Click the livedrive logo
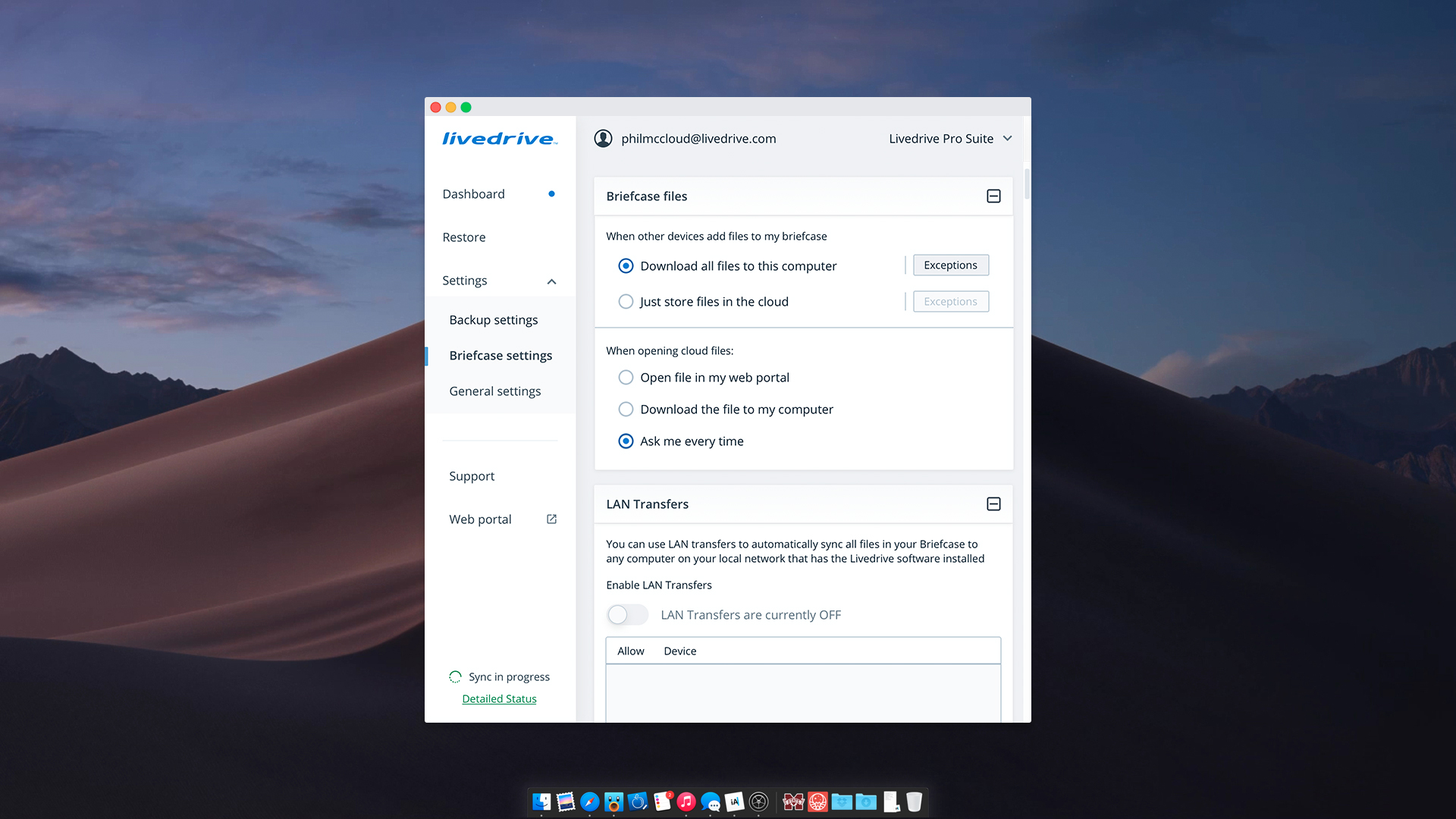The width and height of the screenshot is (1456, 819). 500,138
